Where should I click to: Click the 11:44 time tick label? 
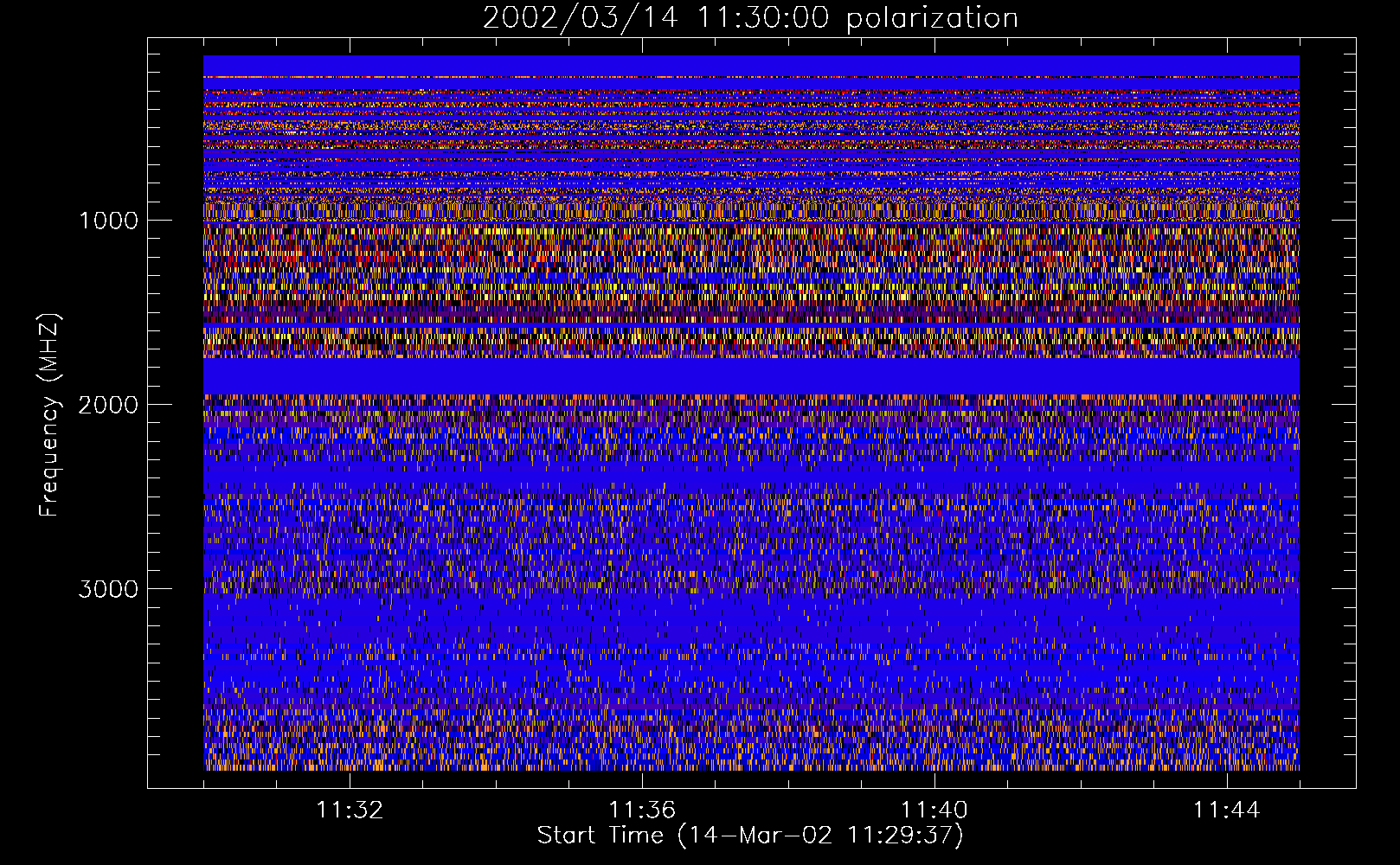[x=1227, y=811]
